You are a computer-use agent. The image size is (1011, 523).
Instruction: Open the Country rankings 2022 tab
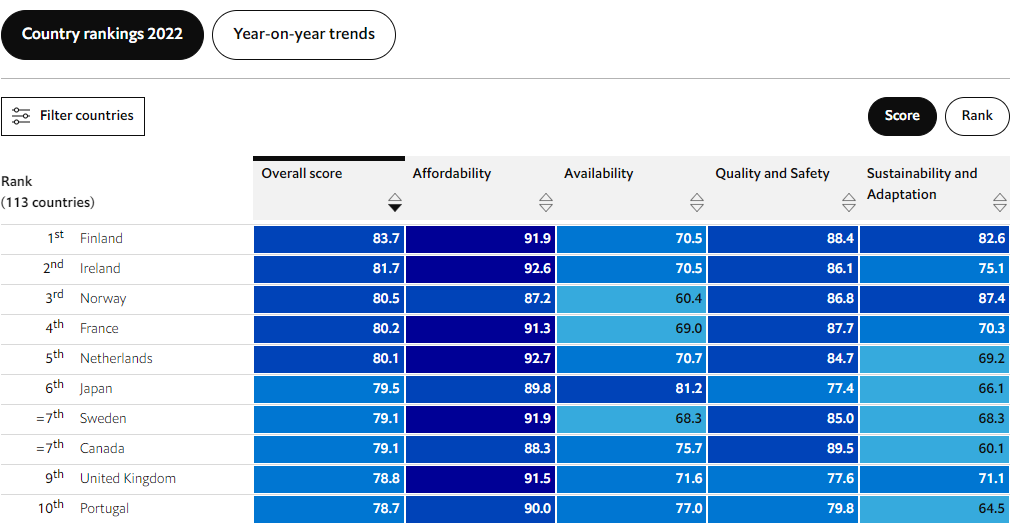102,34
